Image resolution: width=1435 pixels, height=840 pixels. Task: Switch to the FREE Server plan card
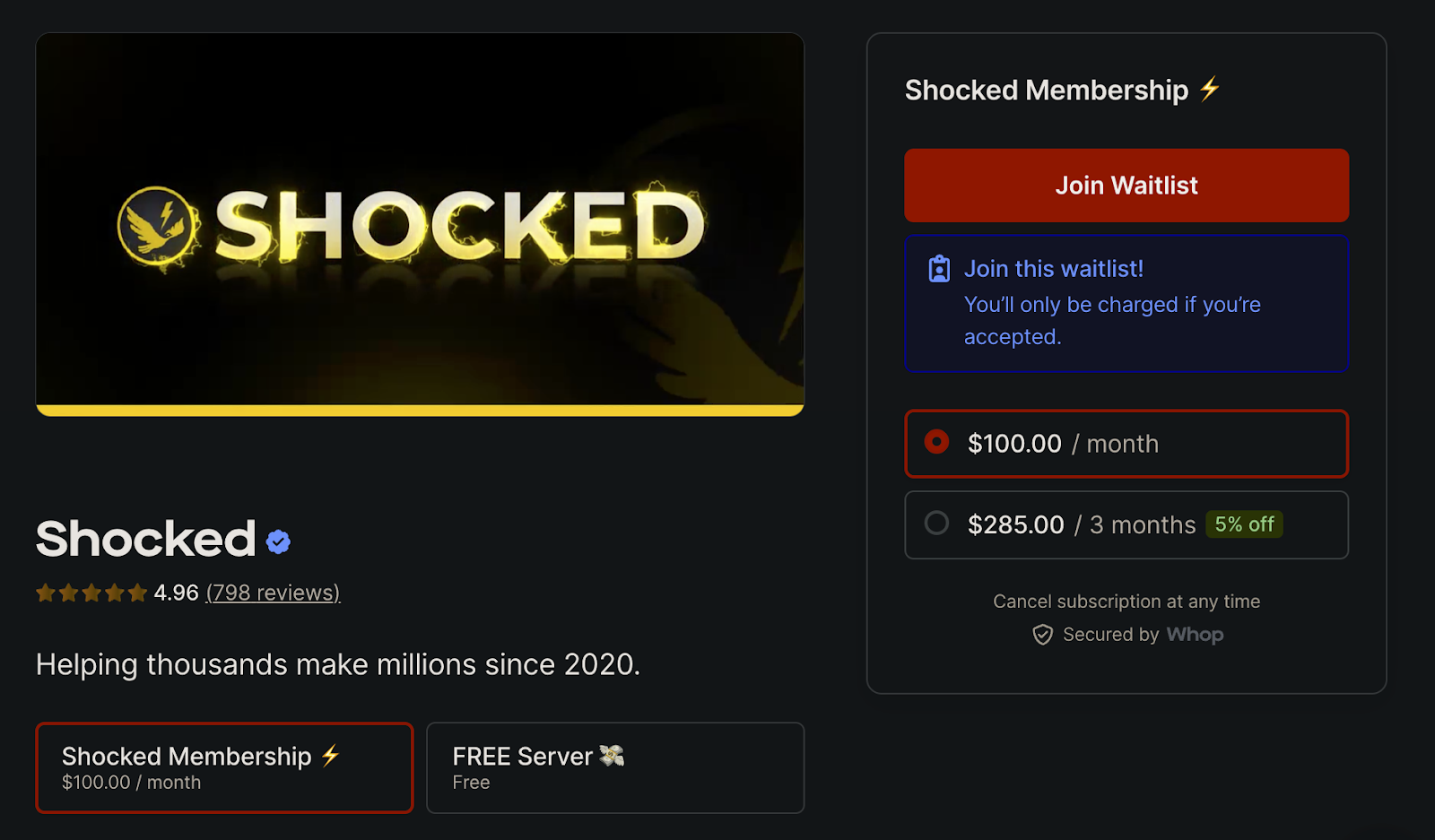[614, 767]
